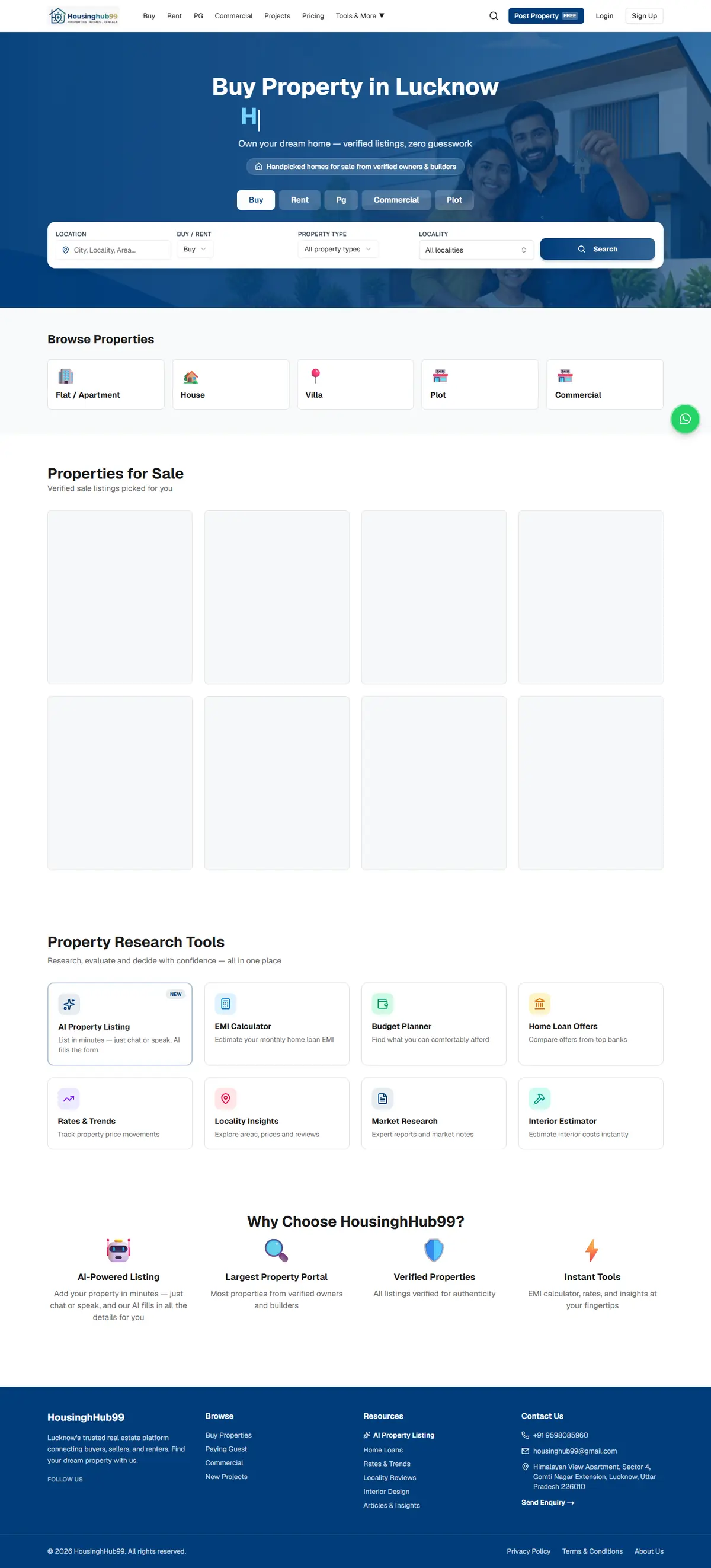
Task: Click the blue Search button
Action: click(x=597, y=249)
